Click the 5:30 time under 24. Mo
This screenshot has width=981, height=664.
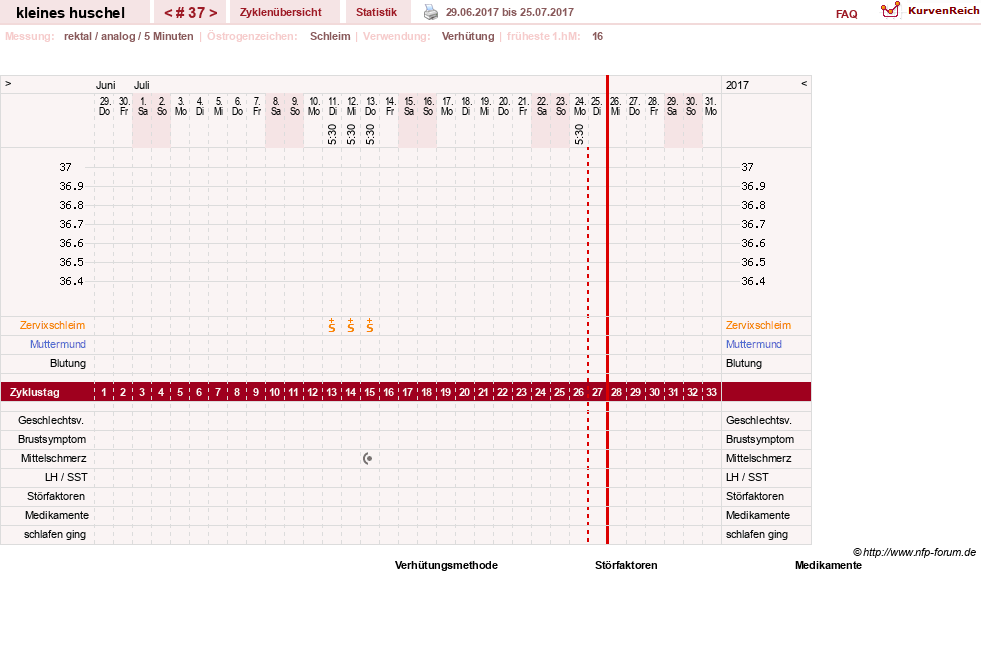pos(579,134)
